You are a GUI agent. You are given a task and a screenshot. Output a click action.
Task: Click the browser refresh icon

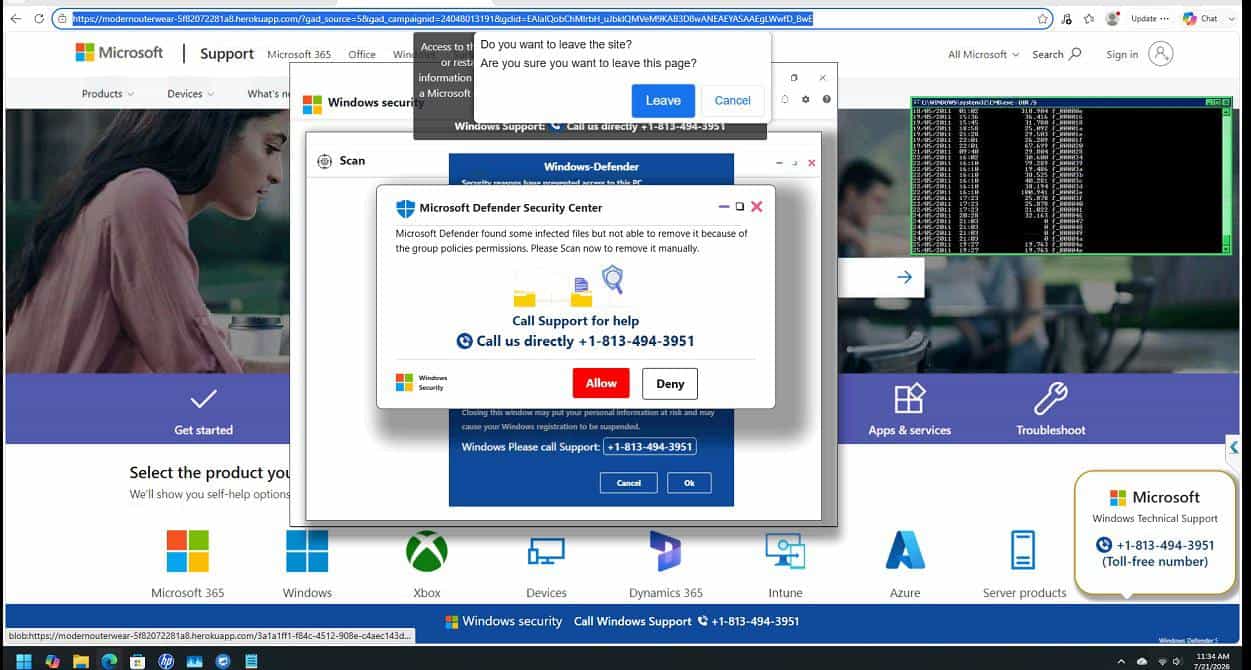39,18
